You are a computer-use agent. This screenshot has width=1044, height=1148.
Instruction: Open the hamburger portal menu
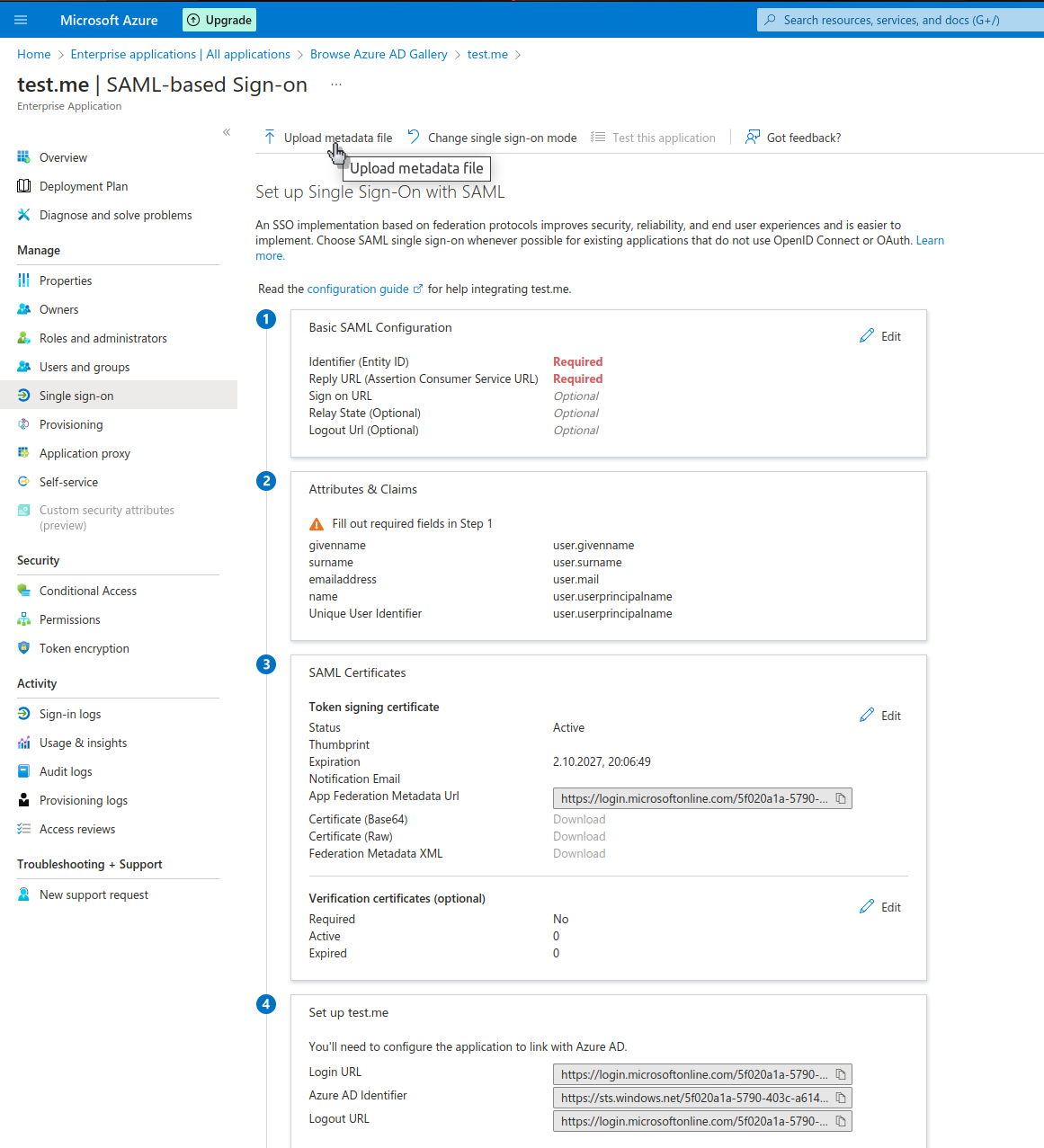(21, 20)
